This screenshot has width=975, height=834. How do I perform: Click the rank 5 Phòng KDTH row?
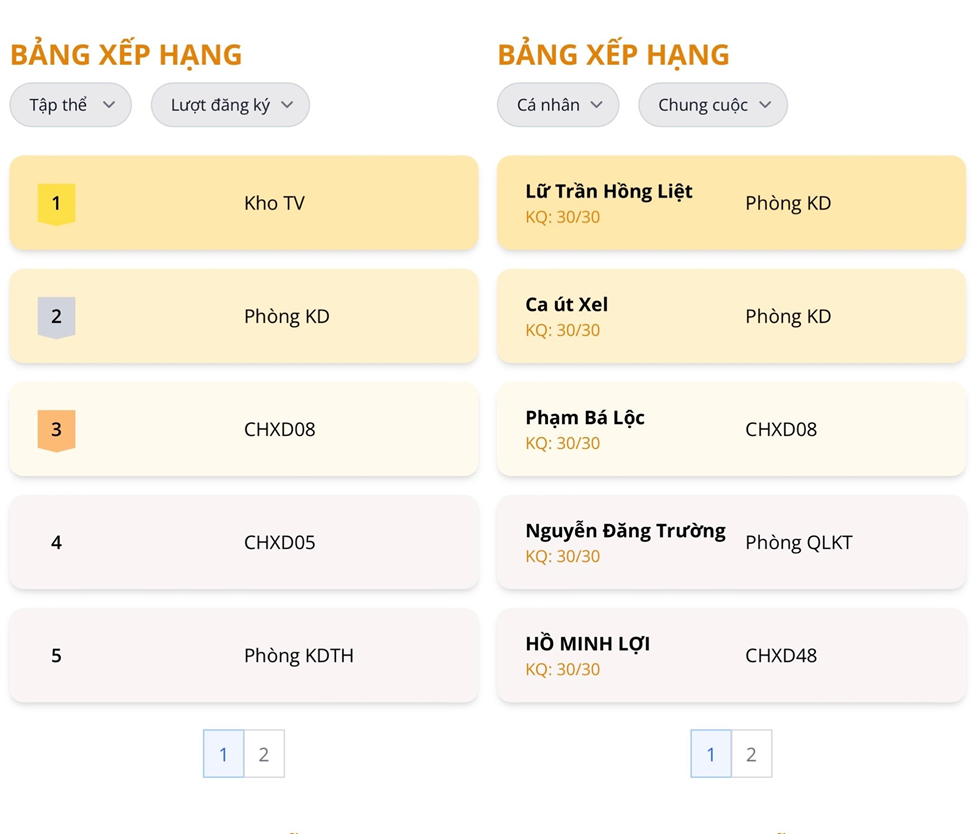coord(244,656)
